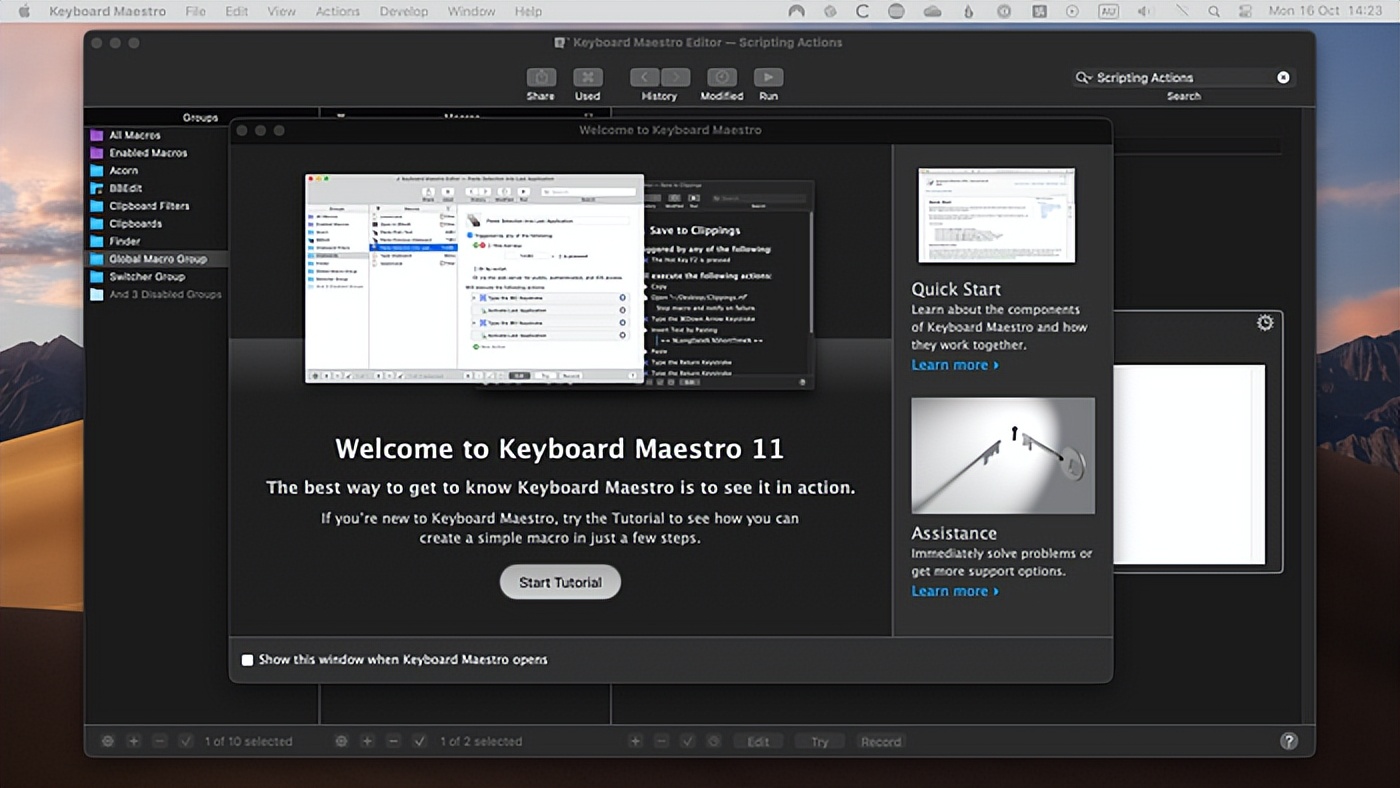This screenshot has width=1400, height=788.
Task: Open the File menu
Action: pos(195,12)
